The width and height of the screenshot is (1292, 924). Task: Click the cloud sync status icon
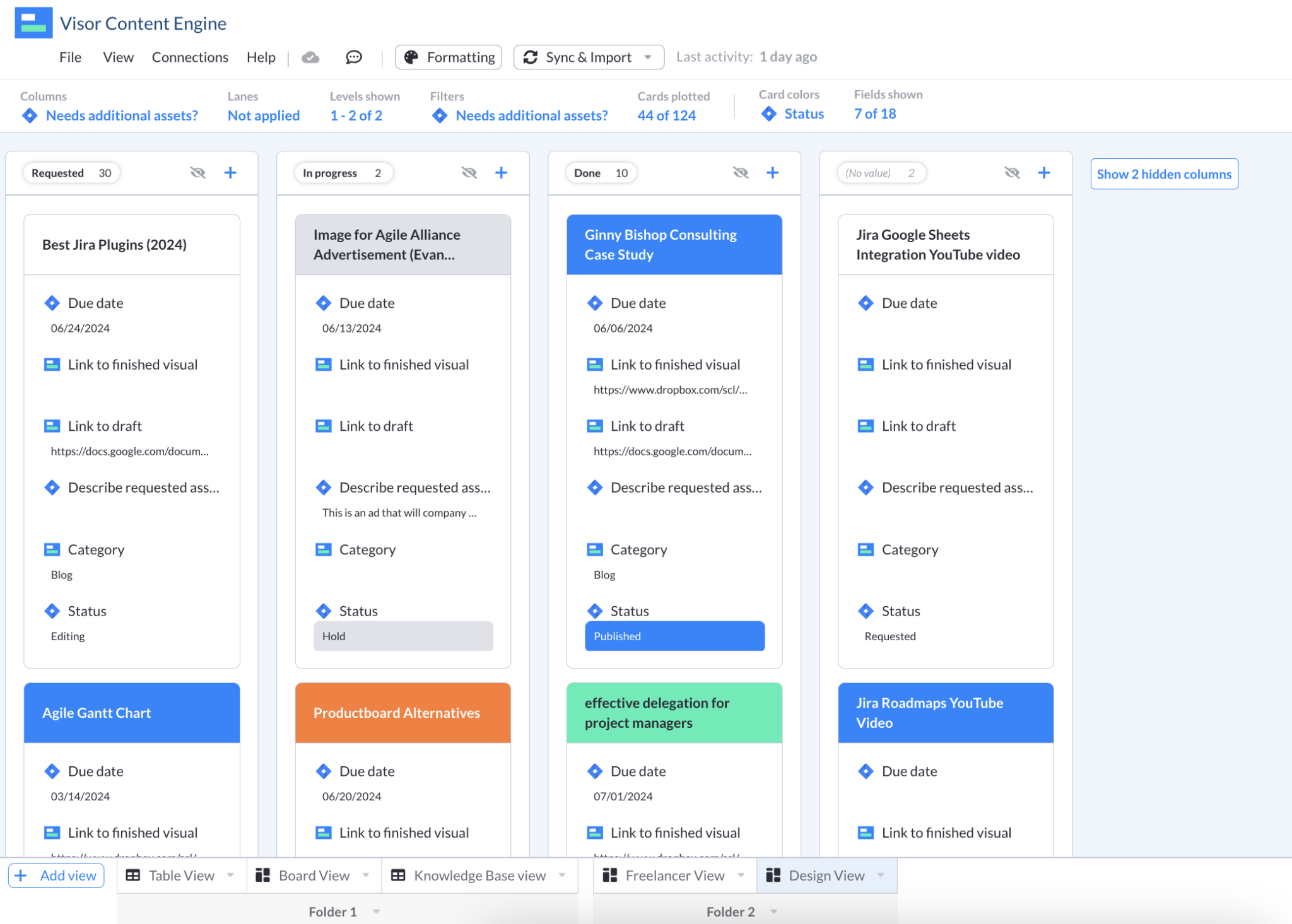[x=310, y=57]
